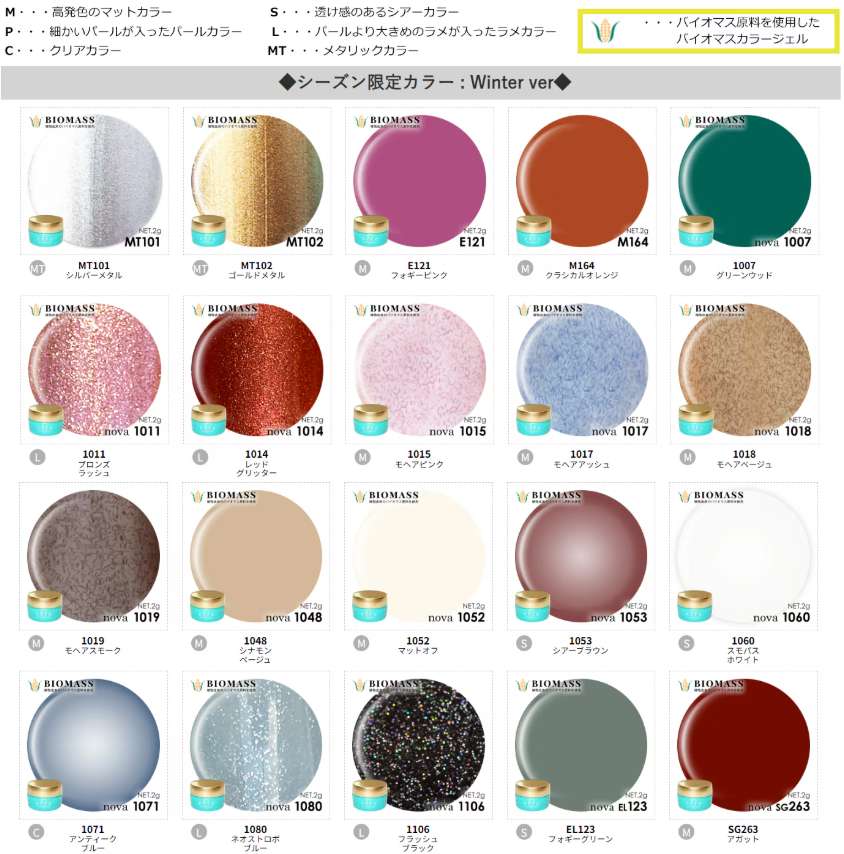Click the MT badge icon beside MT101
844x854 pixels.
(37, 268)
